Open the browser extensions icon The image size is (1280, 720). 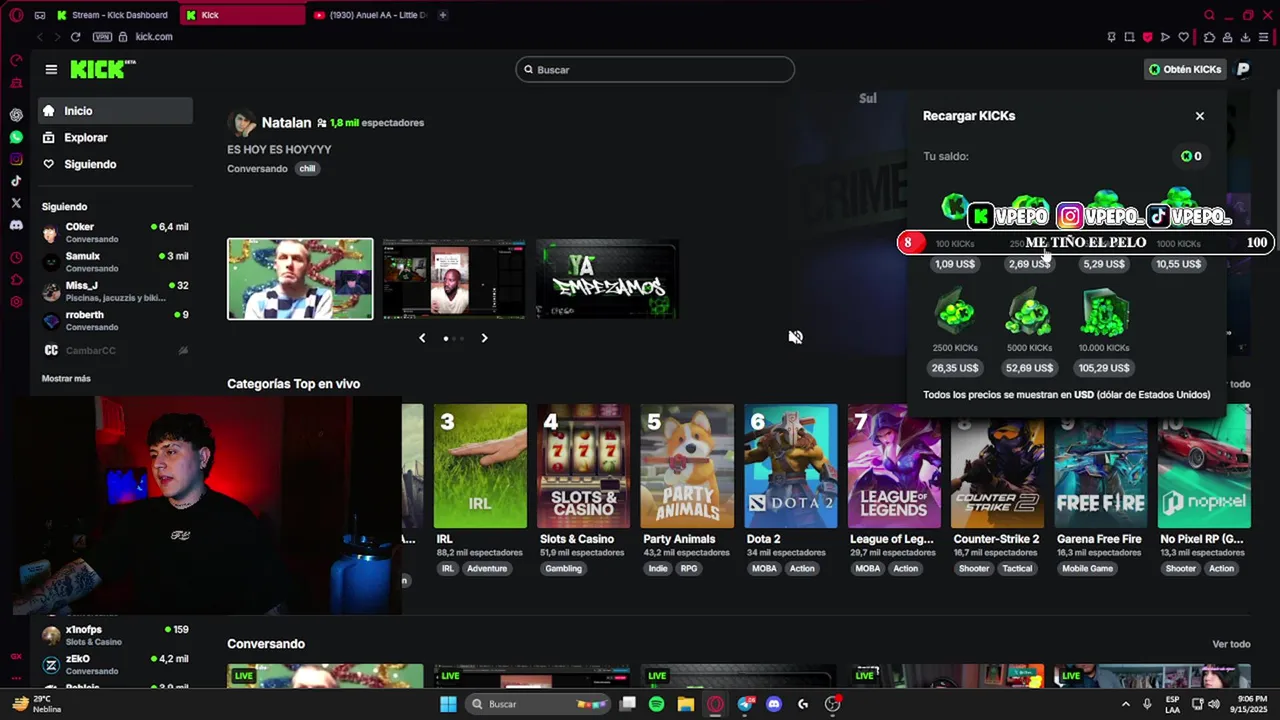tap(1209, 37)
